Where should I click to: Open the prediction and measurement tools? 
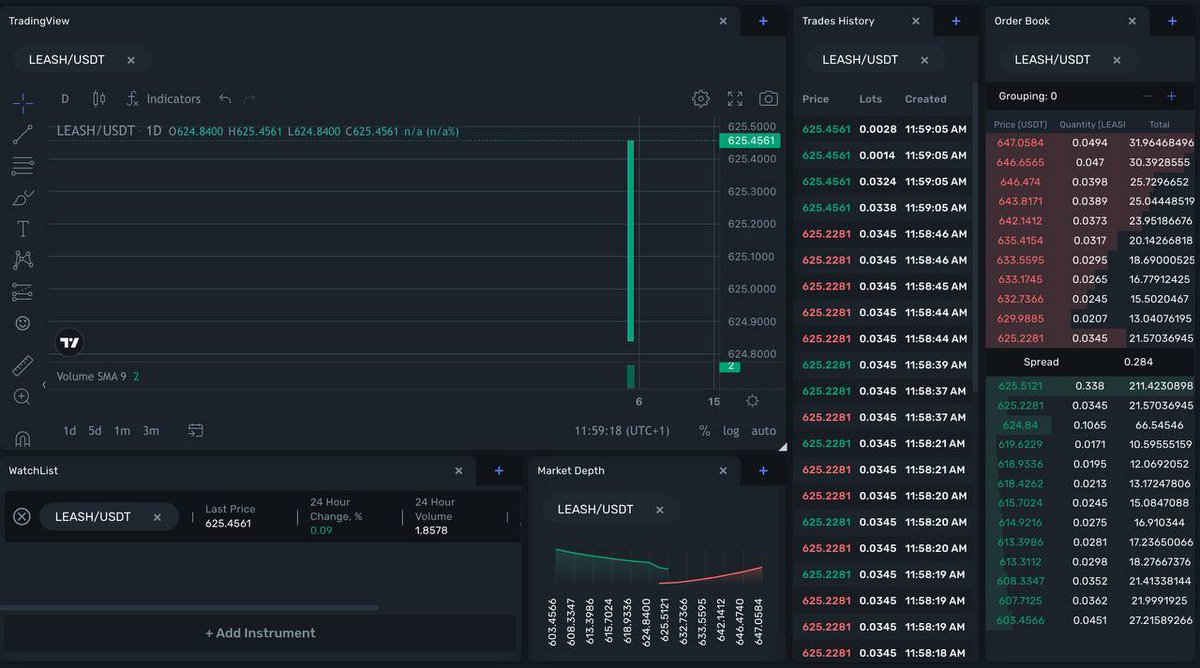(x=23, y=292)
